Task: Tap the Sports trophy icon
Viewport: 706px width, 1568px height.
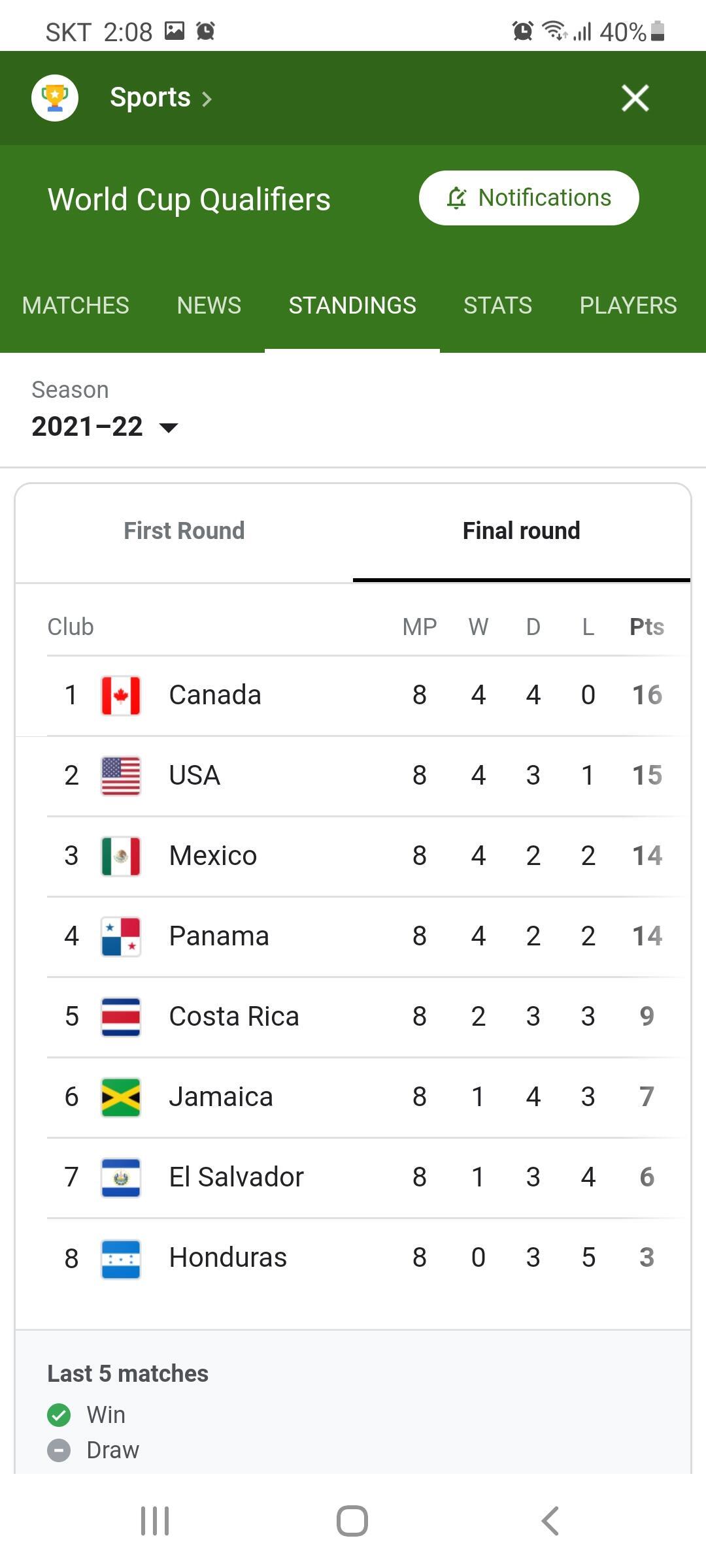Action: 55,98
